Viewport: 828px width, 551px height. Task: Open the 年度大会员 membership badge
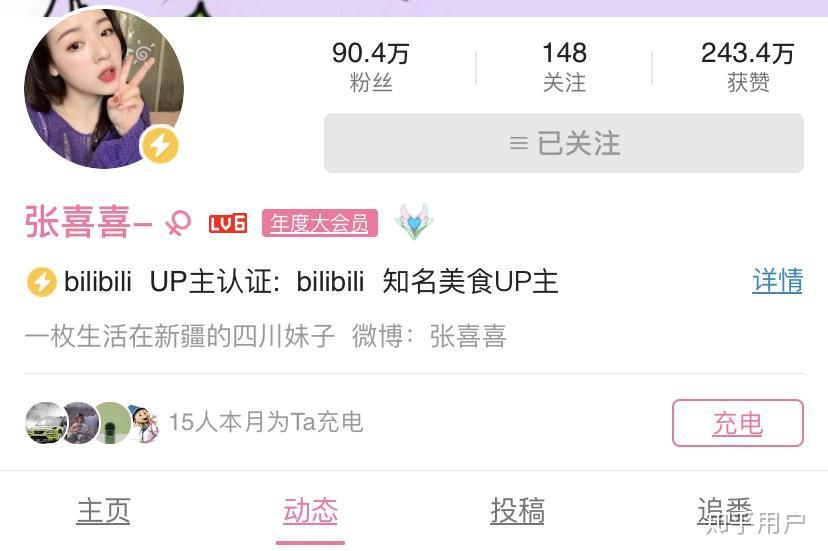pos(319,223)
